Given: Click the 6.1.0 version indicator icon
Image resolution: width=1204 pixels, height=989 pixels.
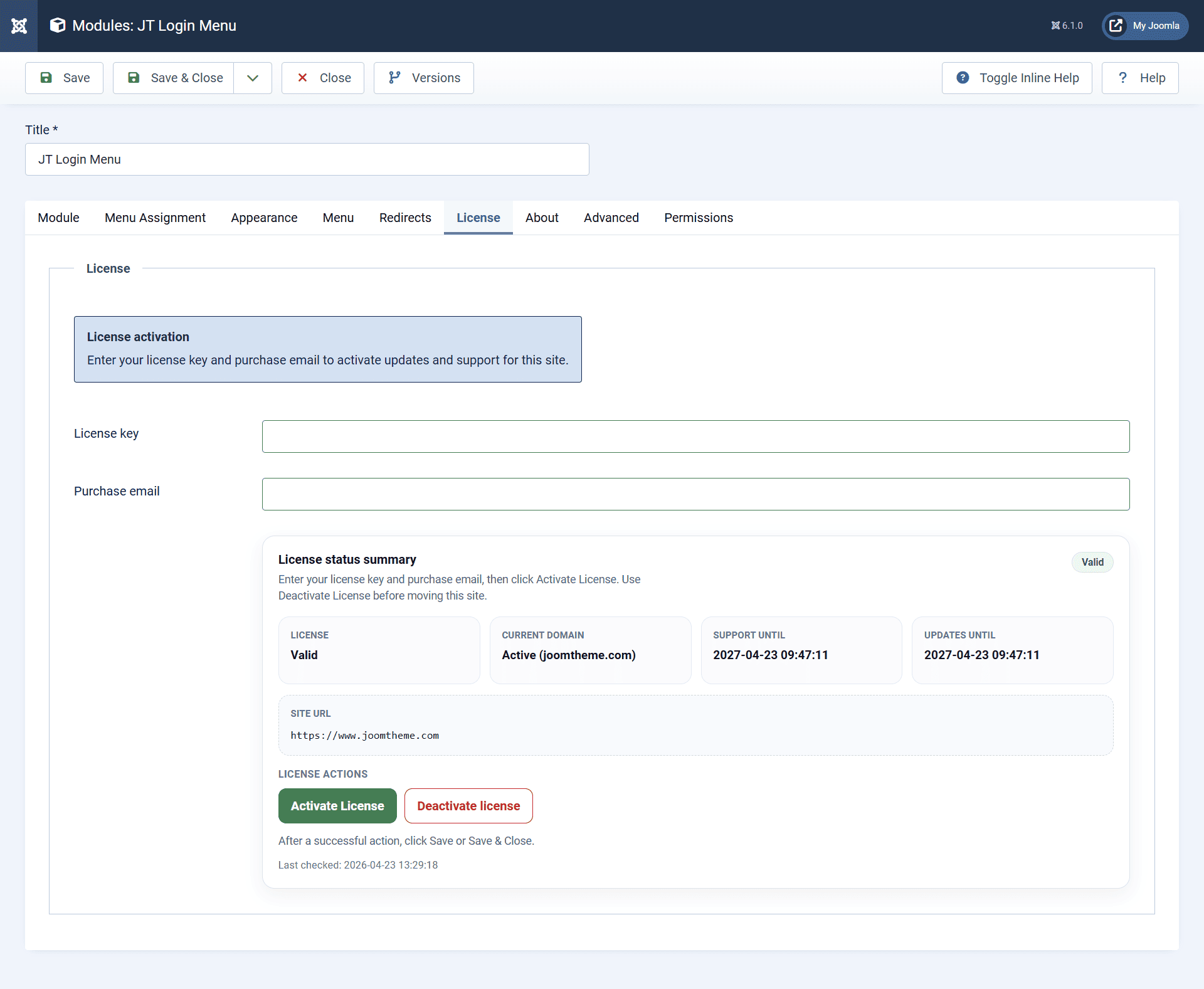Looking at the screenshot, I should click(x=1056, y=26).
